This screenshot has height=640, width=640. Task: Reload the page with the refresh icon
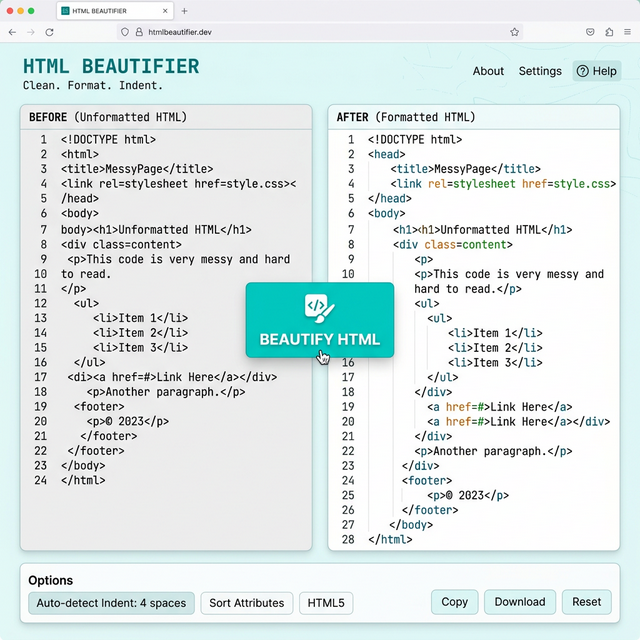tap(50, 32)
